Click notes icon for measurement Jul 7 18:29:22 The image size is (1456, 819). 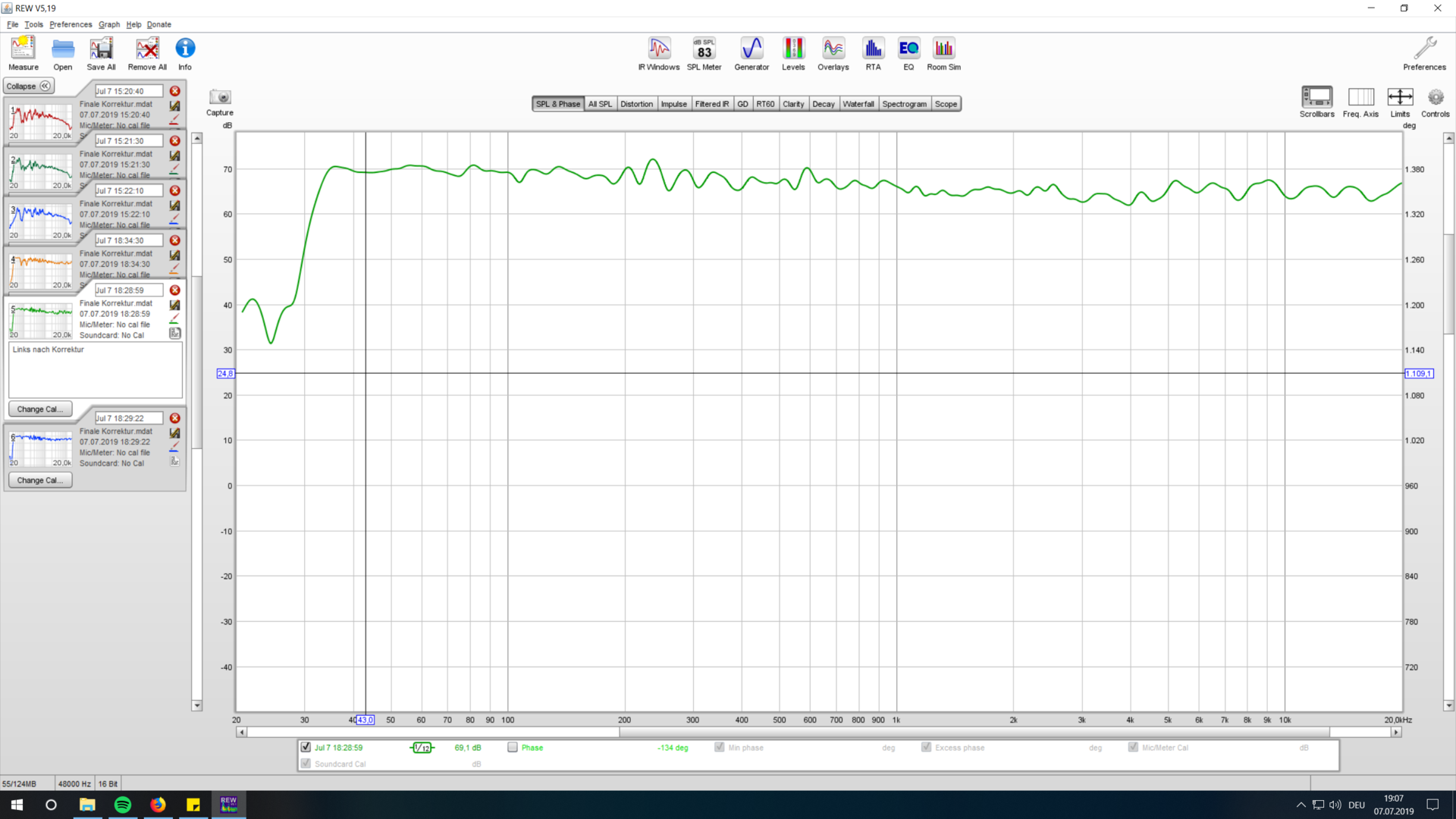pos(175,461)
